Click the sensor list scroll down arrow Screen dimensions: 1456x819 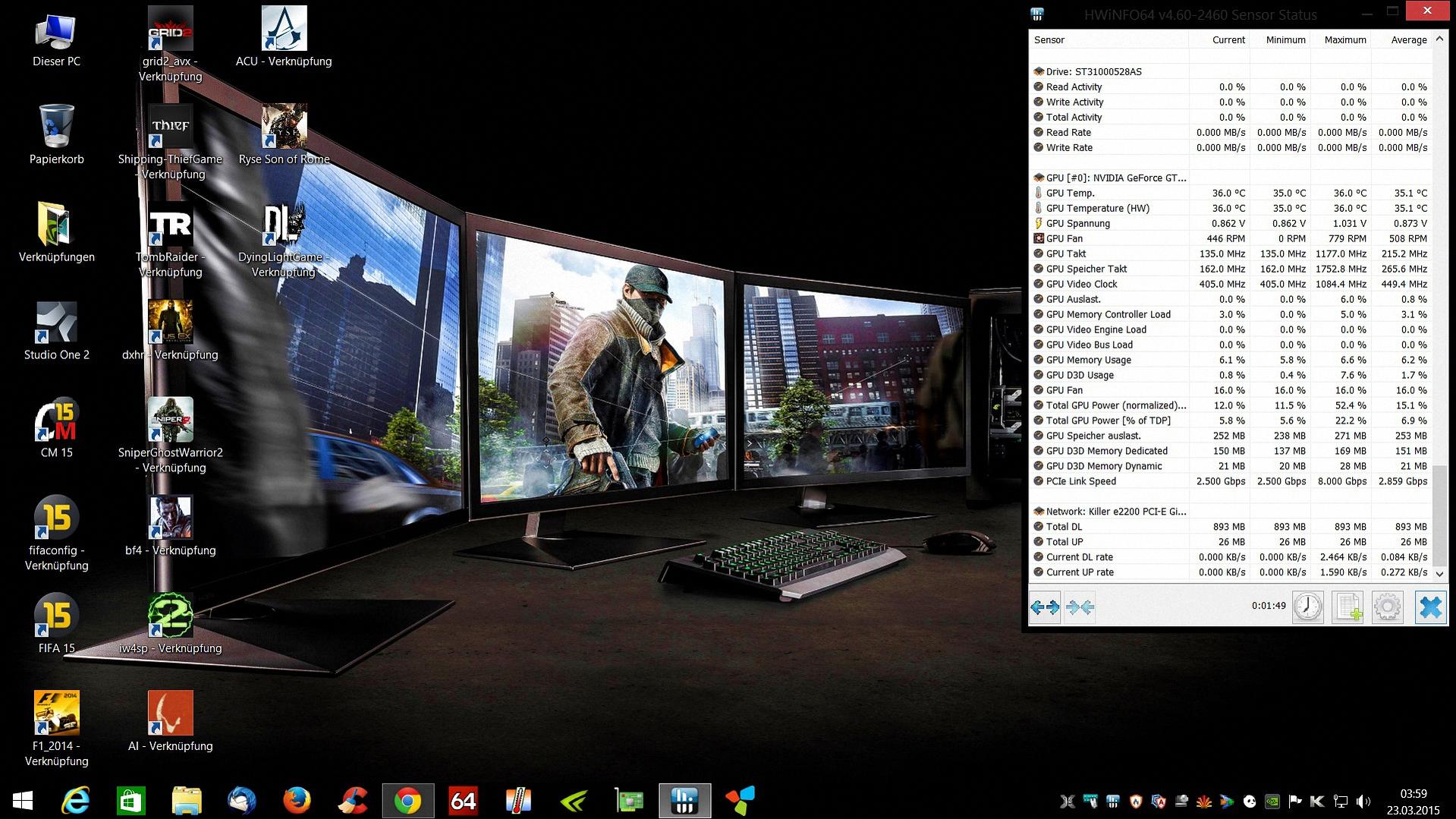[1439, 573]
